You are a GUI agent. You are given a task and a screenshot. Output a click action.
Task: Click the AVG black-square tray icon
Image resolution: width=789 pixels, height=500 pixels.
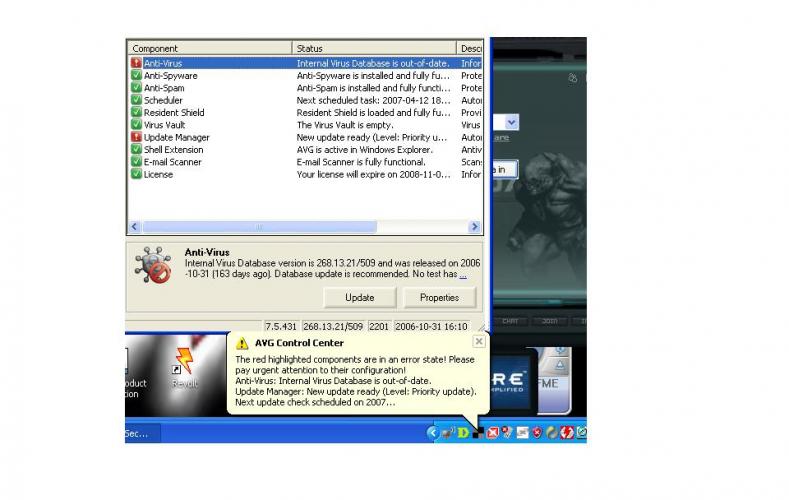tap(478, 433)
